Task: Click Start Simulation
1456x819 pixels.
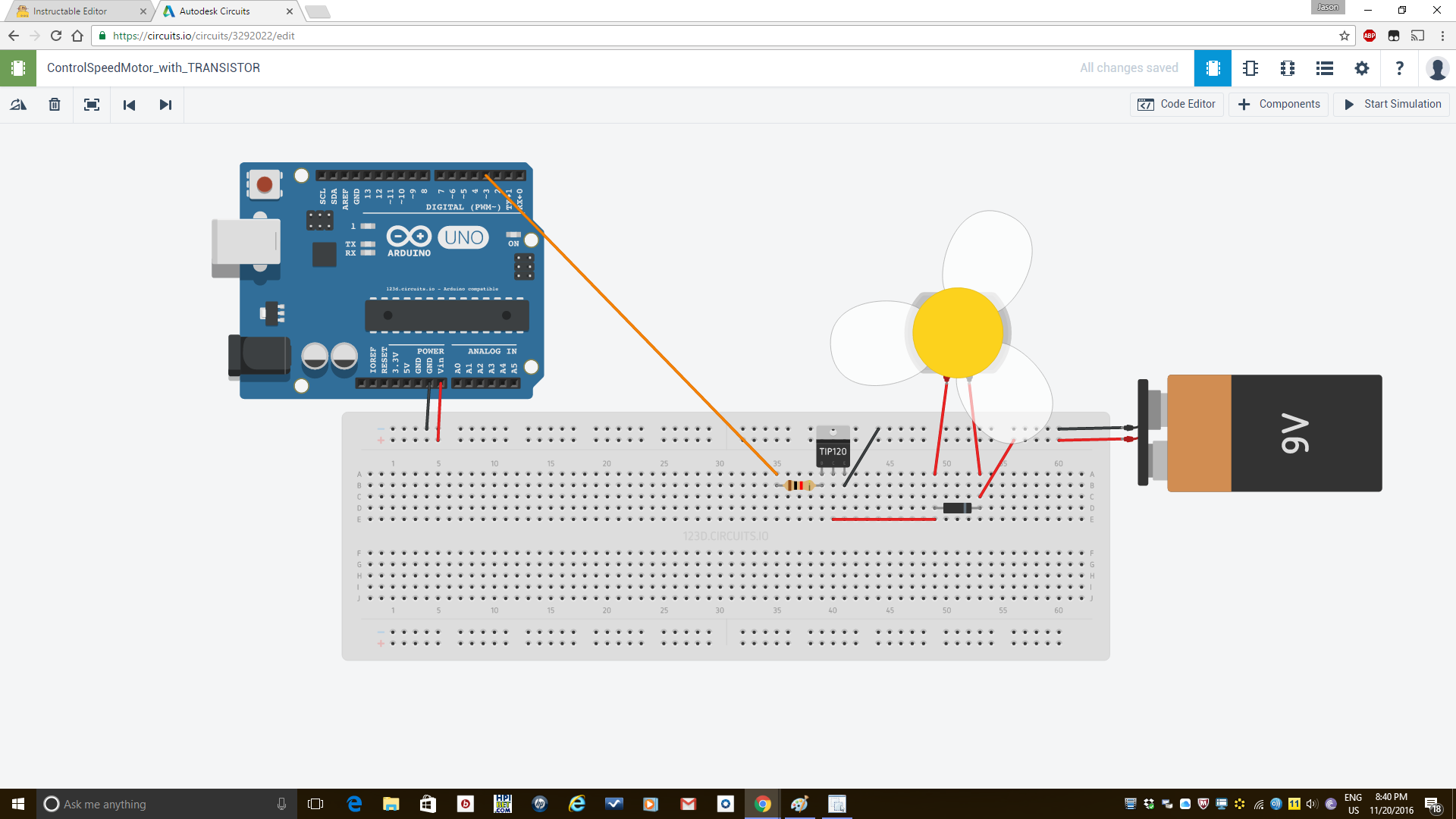Action: pyautogui.click(x=1392, y=104)
